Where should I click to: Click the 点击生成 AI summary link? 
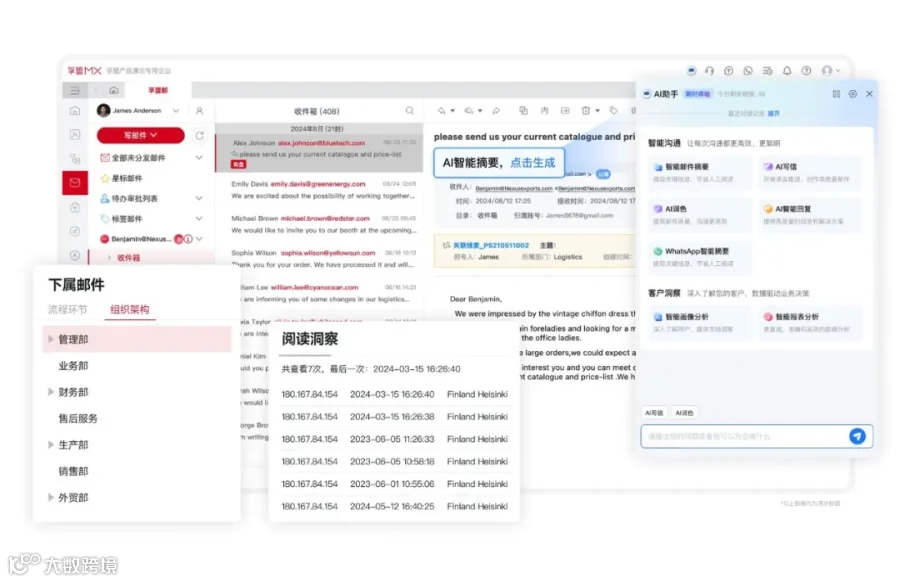(x=533, y=162)
